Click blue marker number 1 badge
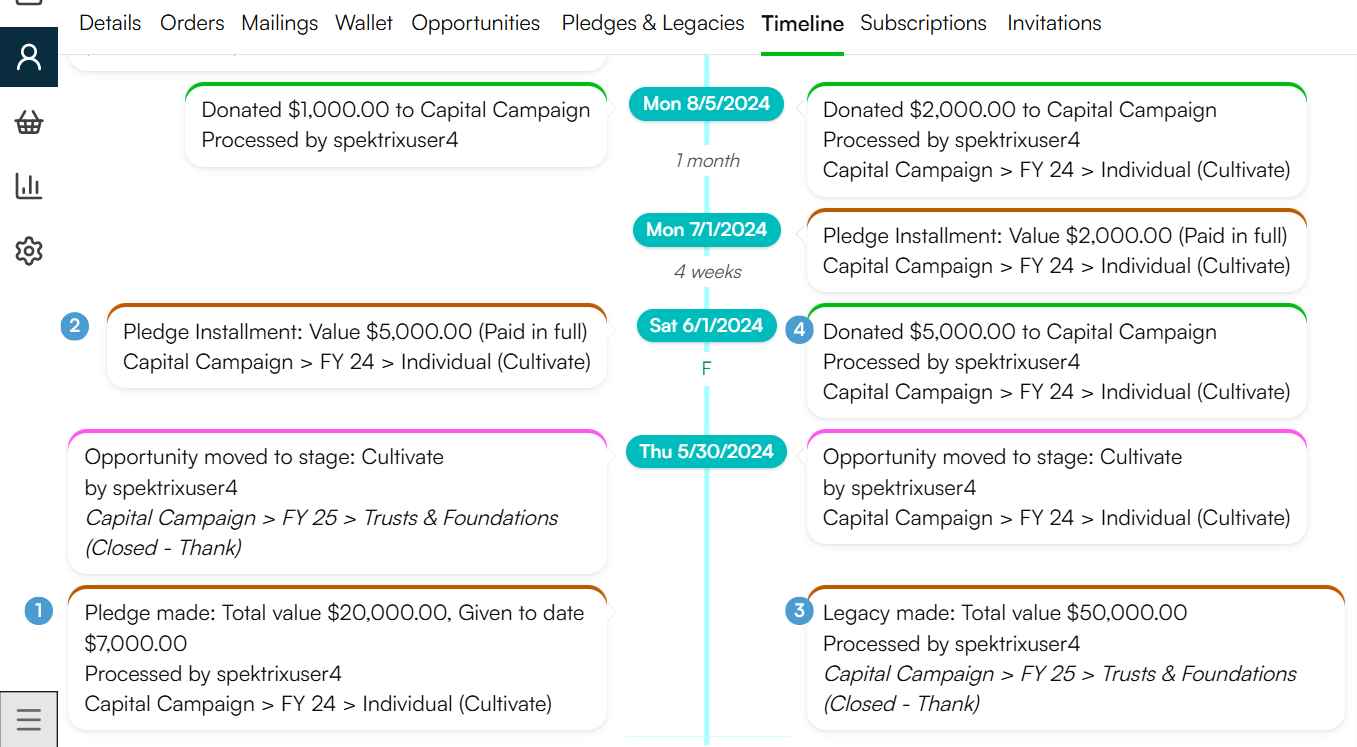 pos(39,610)
